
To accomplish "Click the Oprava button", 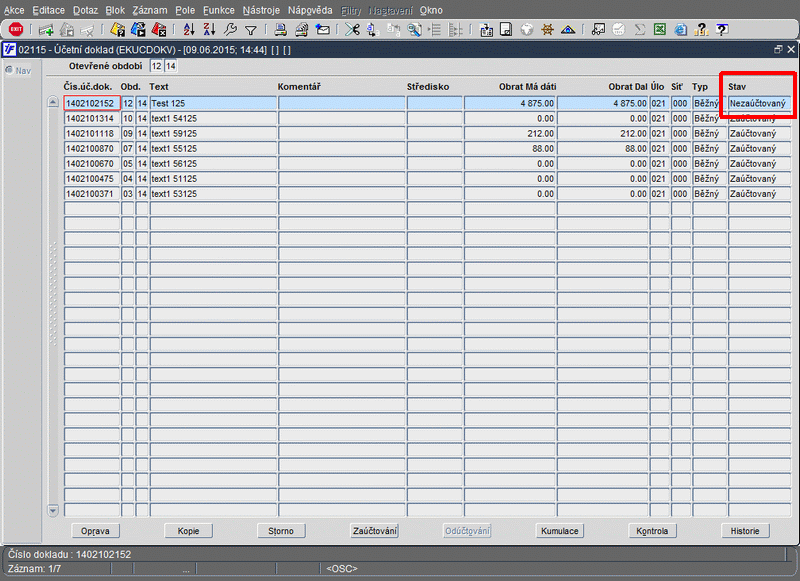I will [x=95, y=531].
